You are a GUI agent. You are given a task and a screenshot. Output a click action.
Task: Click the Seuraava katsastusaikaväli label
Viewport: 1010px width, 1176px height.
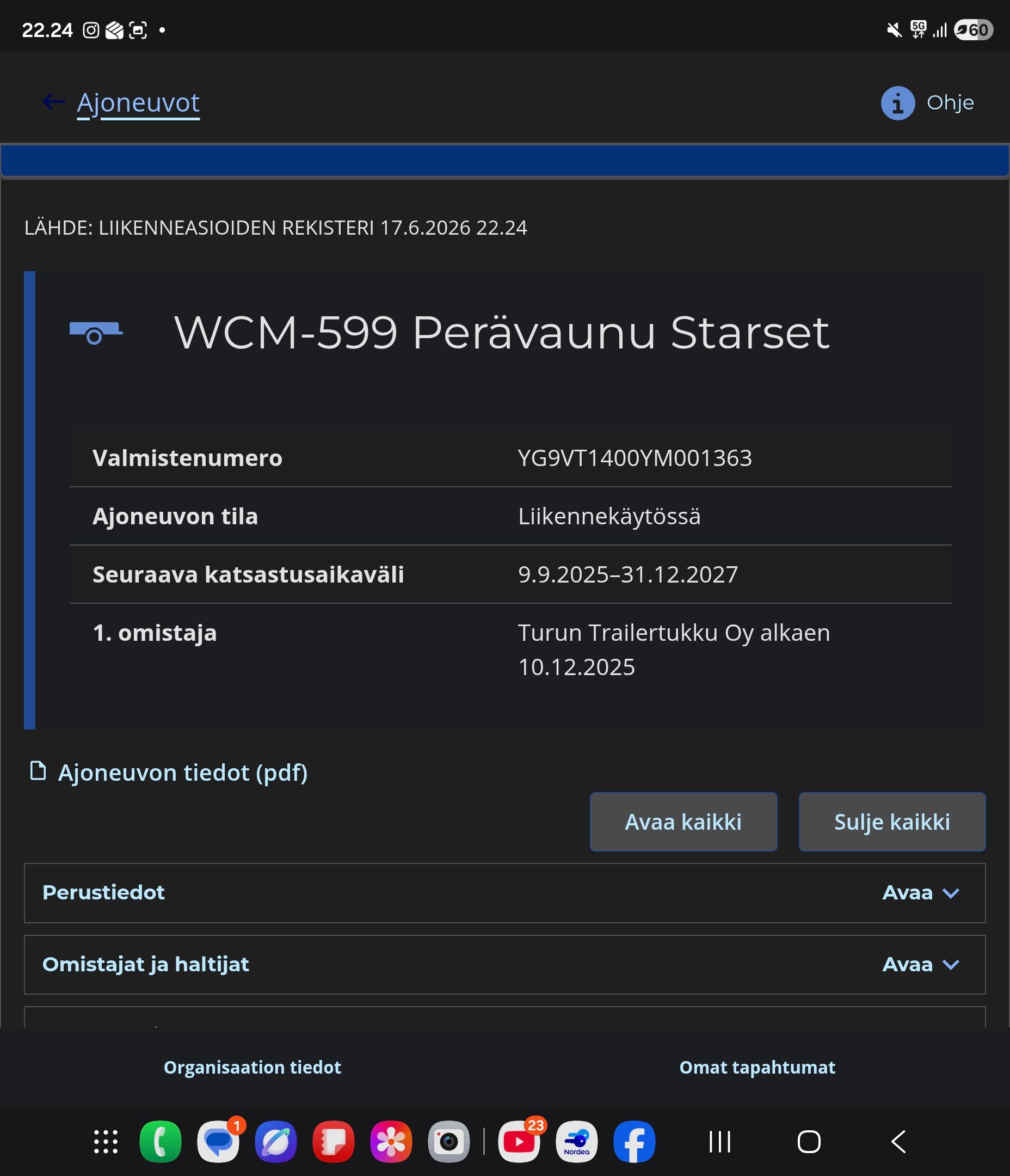248,574
